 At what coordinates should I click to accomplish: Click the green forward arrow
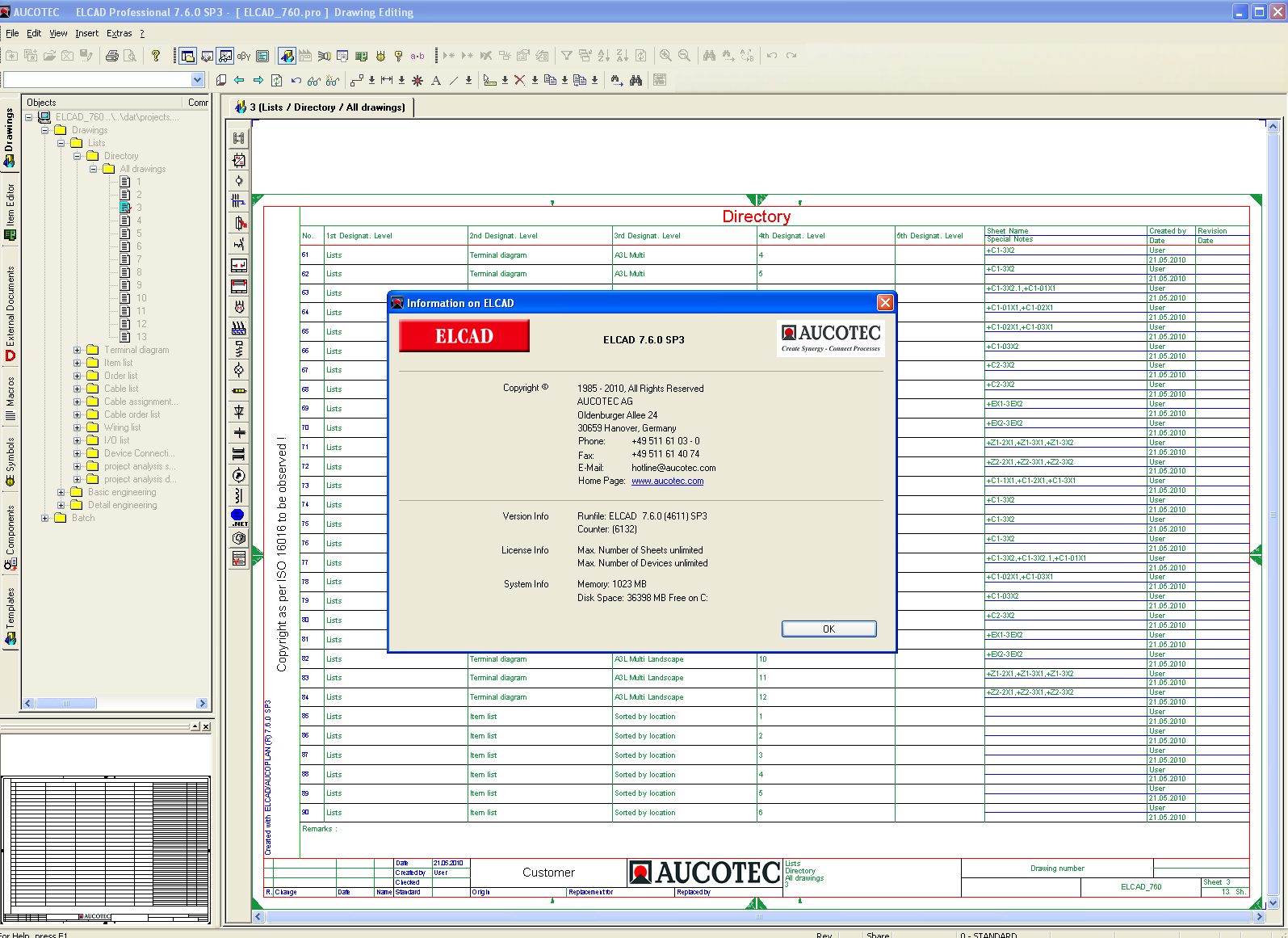(258, 80)
